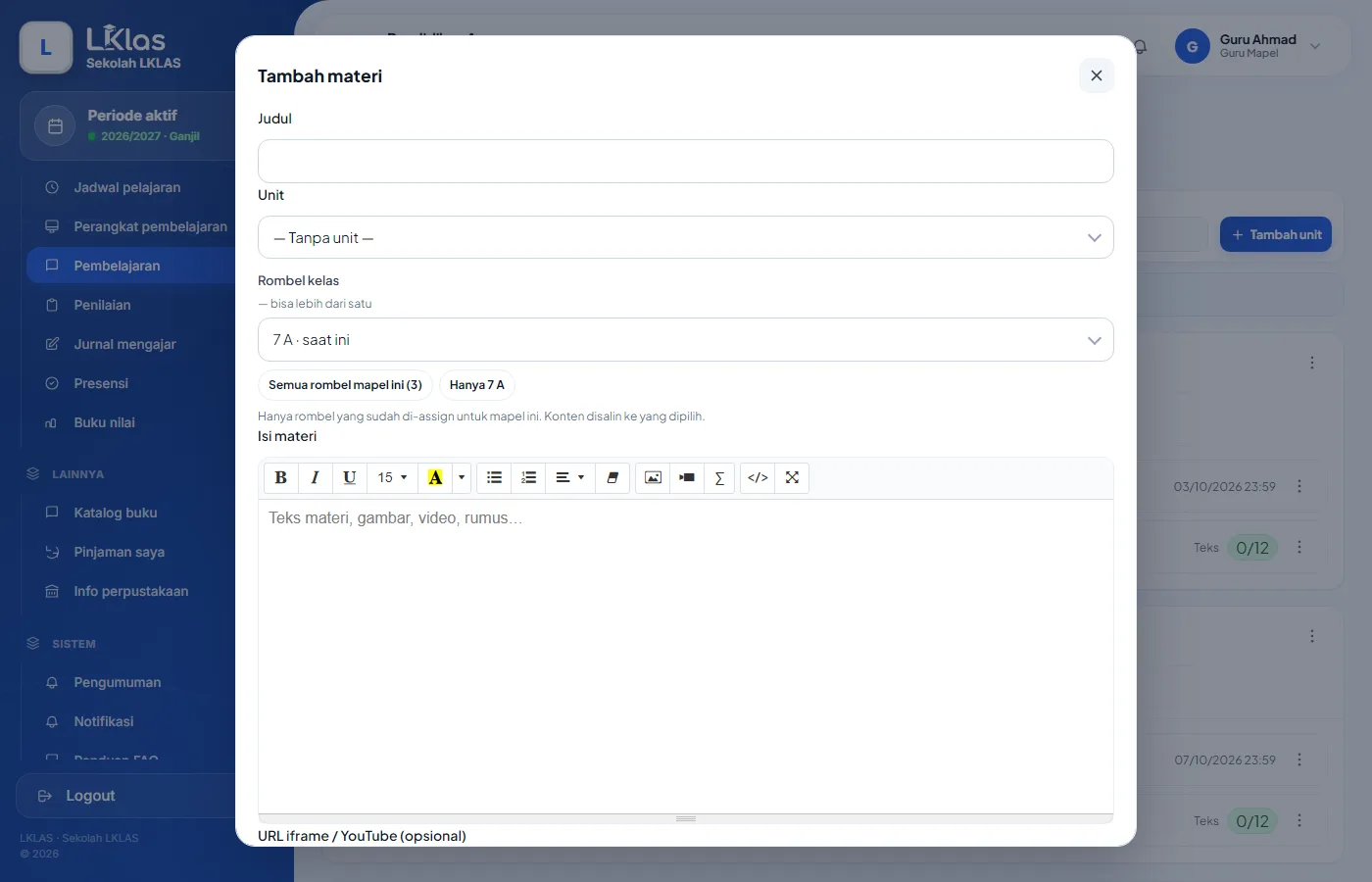Open the Rombel kelas 7 A selector

[686, 340]
